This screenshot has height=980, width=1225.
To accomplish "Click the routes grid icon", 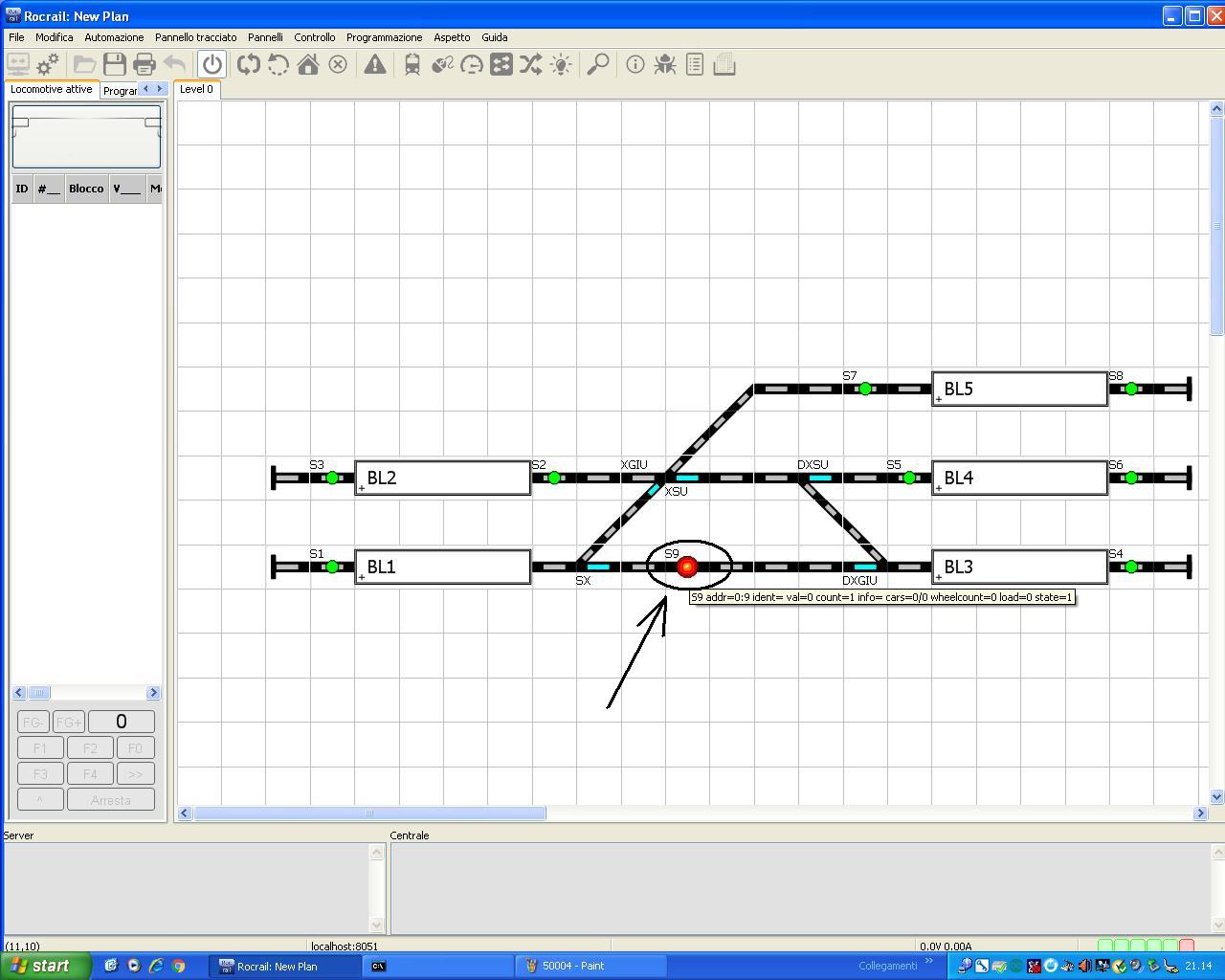I will click(501, 65).
